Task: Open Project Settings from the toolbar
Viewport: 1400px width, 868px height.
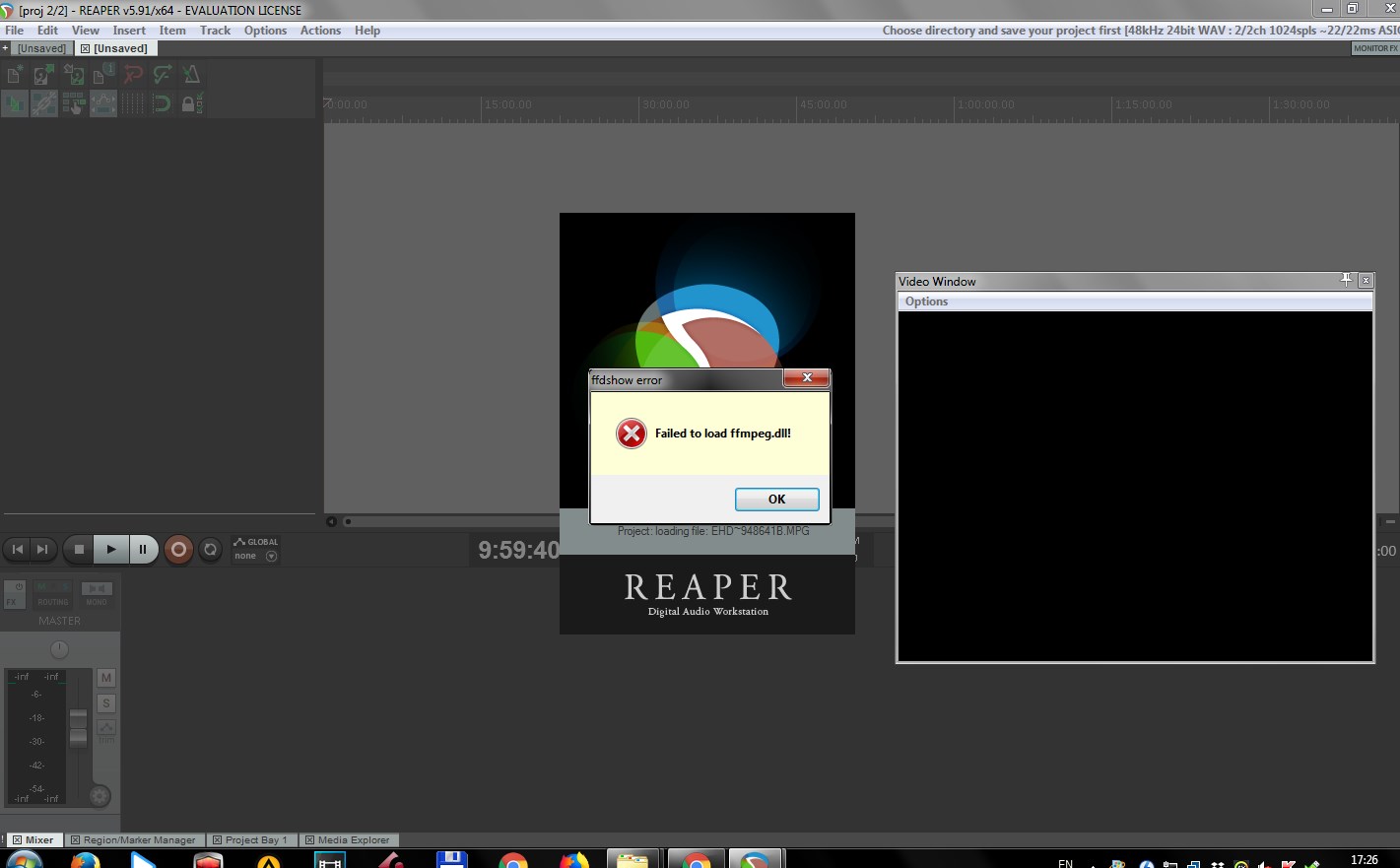Action: click(x=103, y=74)
